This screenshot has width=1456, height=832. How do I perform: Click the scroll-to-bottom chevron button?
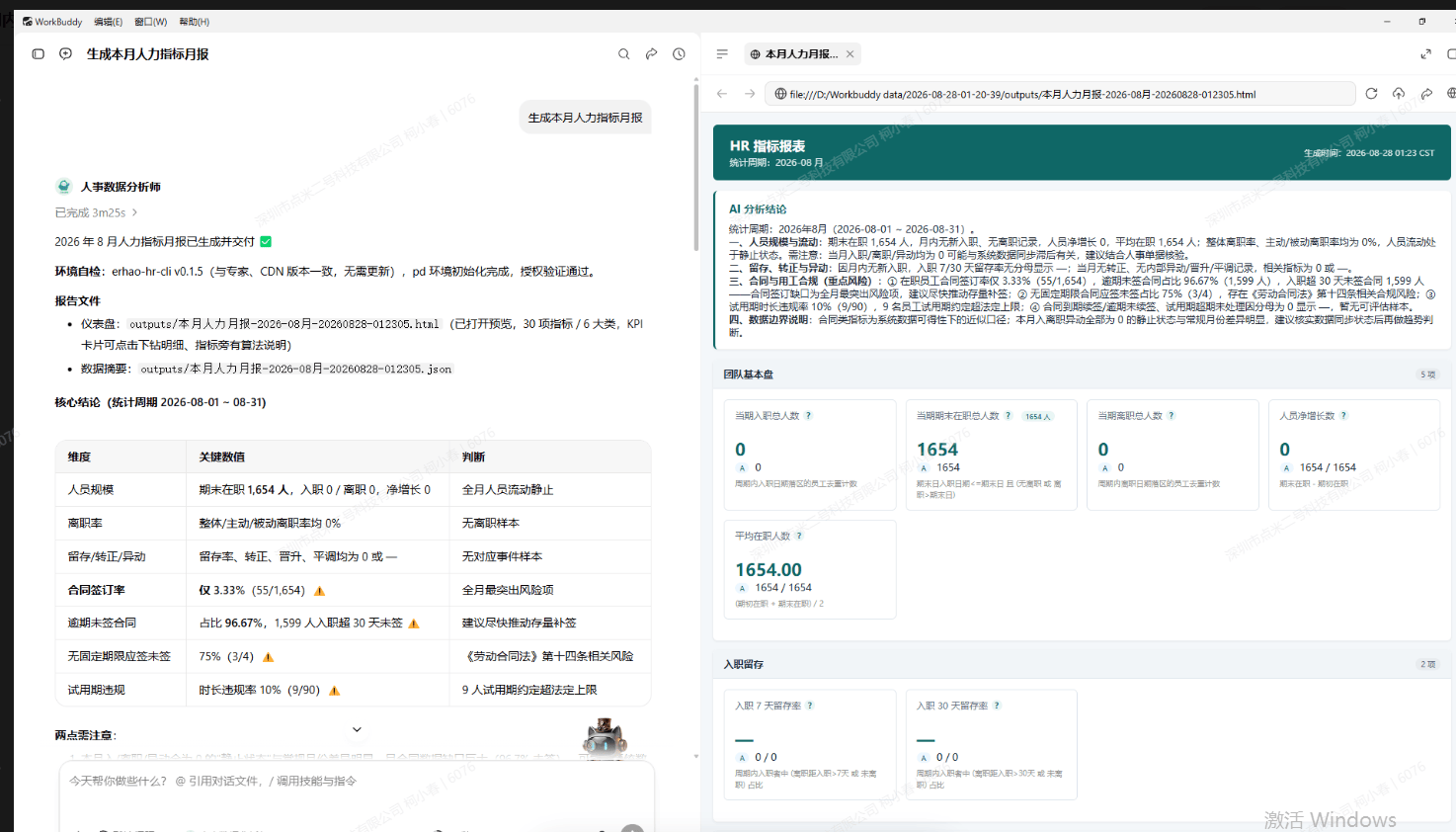357,729
